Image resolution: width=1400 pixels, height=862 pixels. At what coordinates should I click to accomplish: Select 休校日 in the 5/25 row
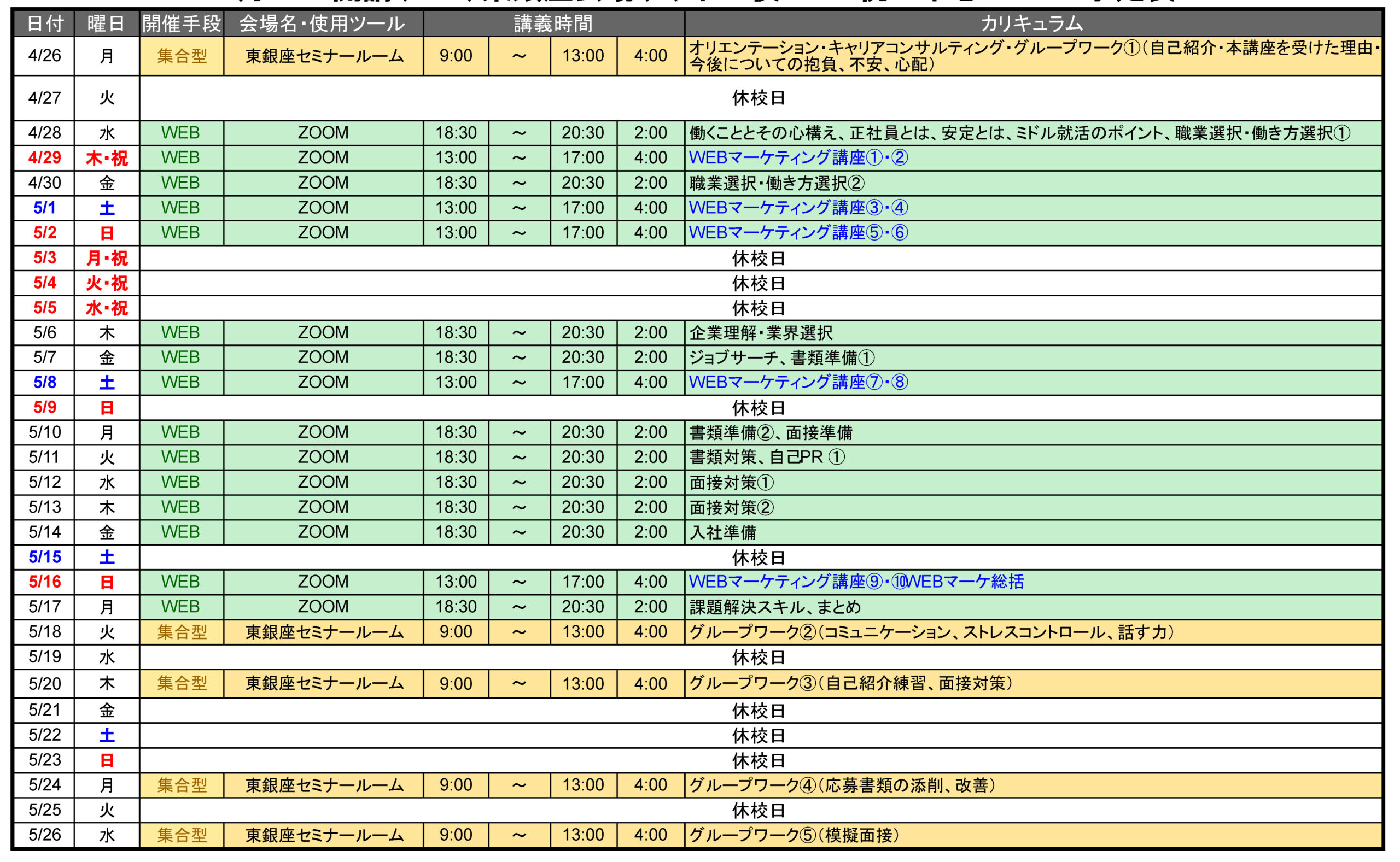tap(759, 810)
